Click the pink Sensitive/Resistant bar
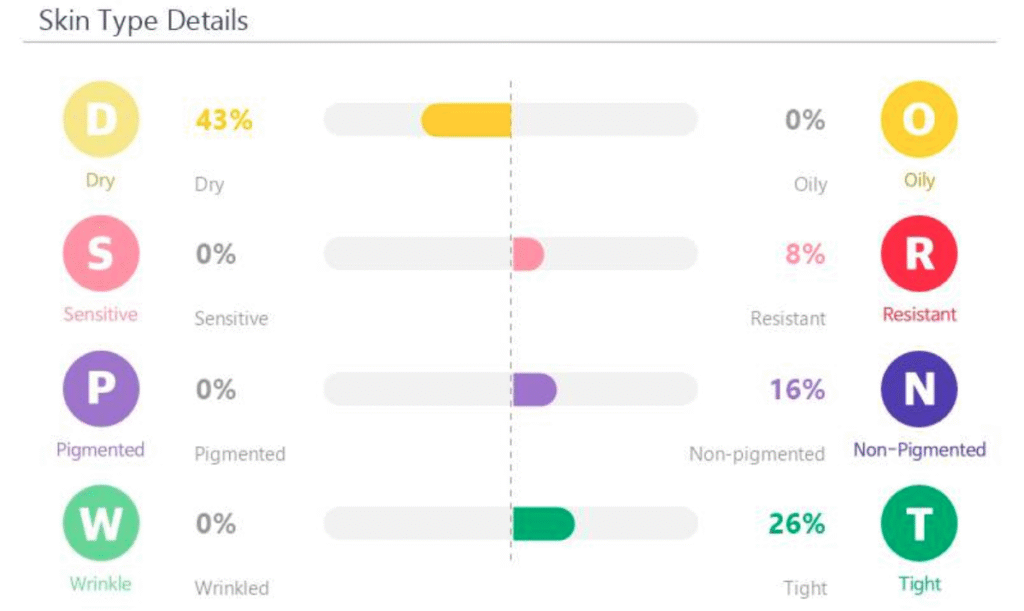Screen dimensions: 1024x611 click(x=527, y=254)
